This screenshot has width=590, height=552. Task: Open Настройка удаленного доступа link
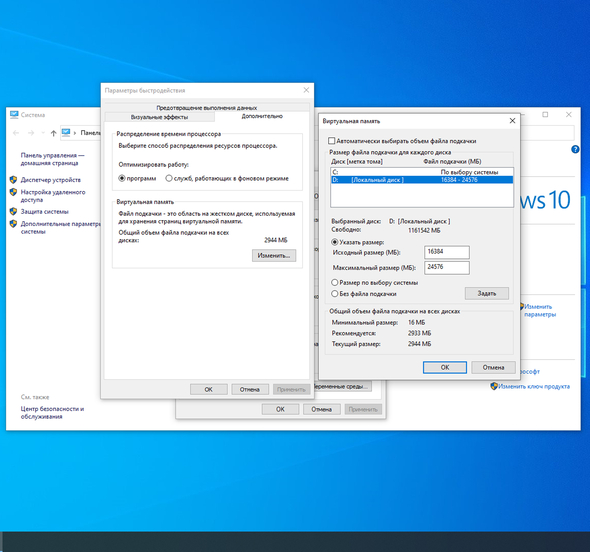(x=53, y=196)
